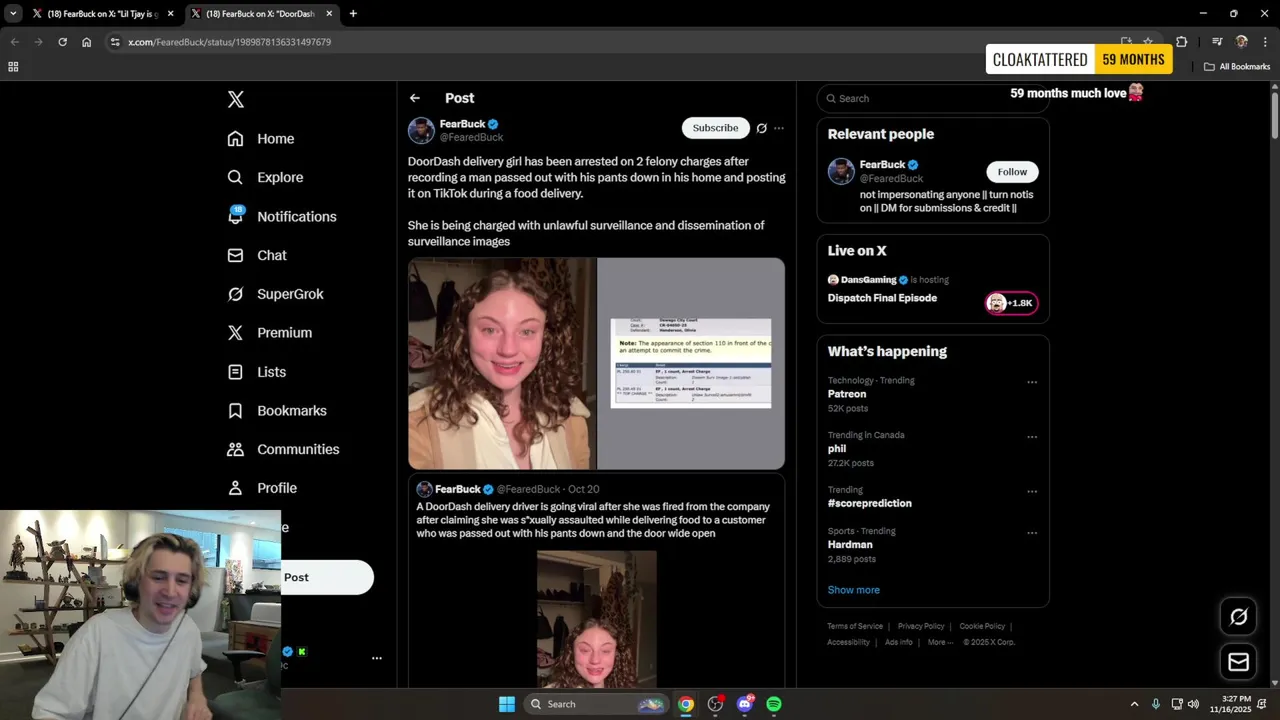Open Terms of Service link
Screen dimensions: 1280x720
click(855, 626)
